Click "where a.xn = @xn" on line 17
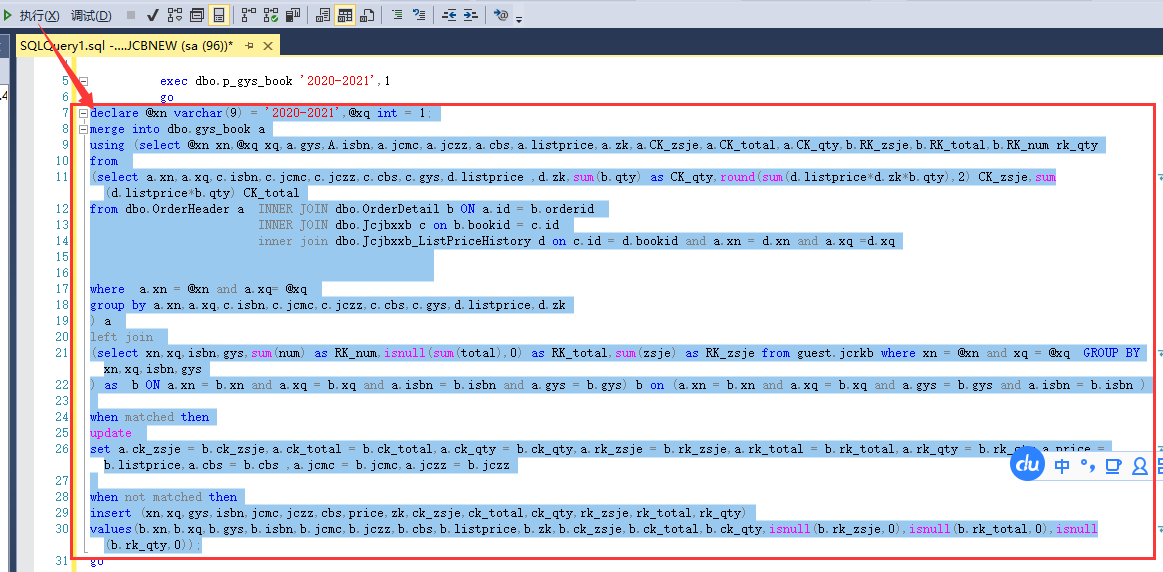Screen dimensions: 1163x572 click(x=151, y=289)
